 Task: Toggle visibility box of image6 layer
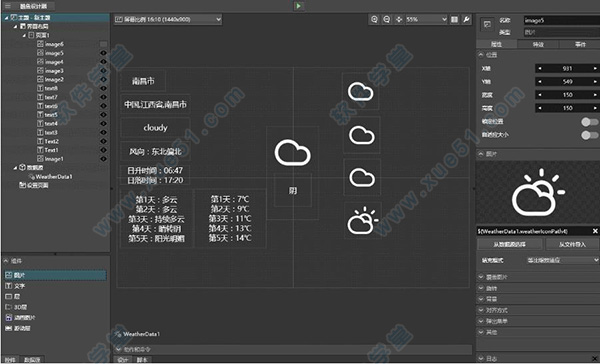pyautogui.click(x=103, y=44)
